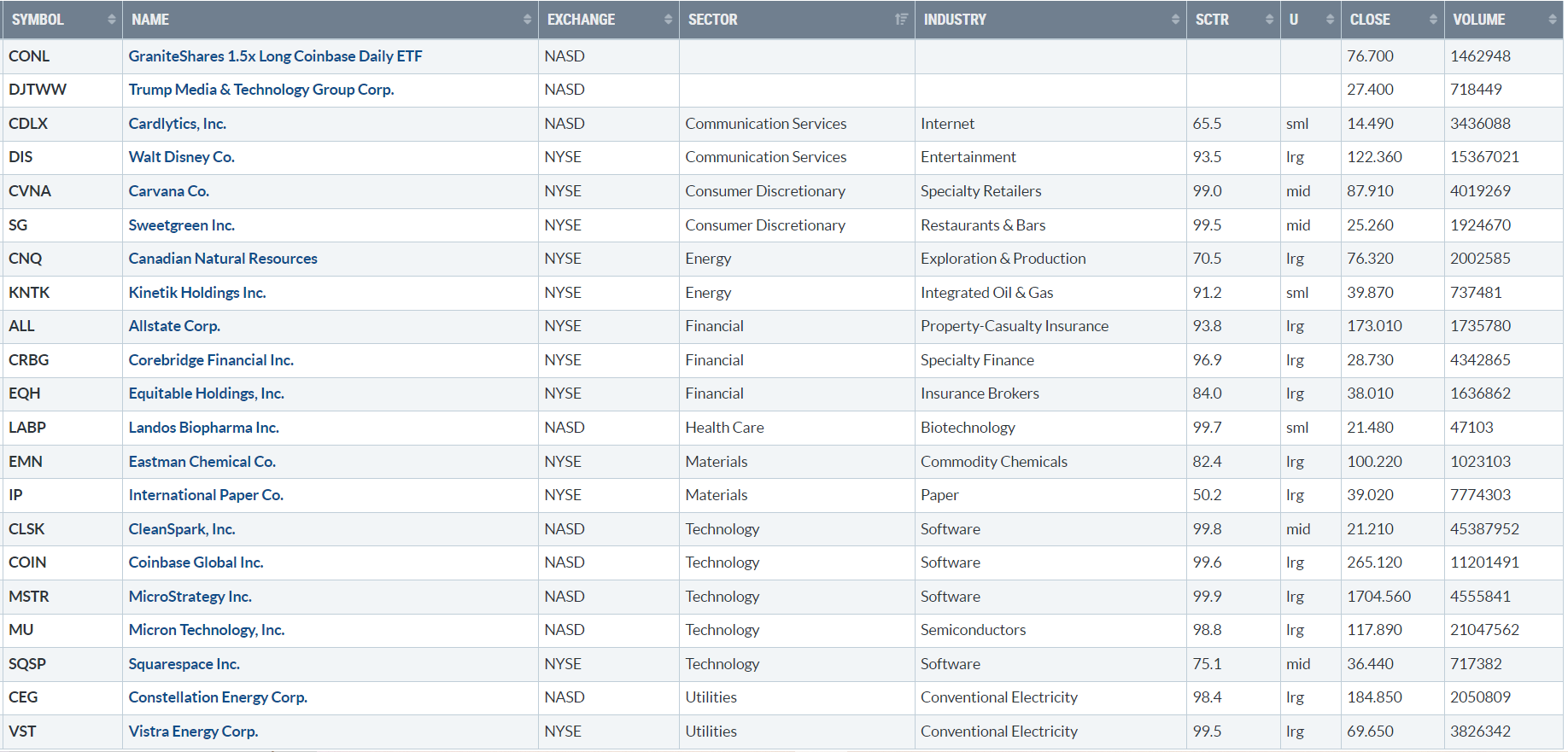Click the Micron Technology, Inc. link
1568x752 pixels.
tap(206, 630)
